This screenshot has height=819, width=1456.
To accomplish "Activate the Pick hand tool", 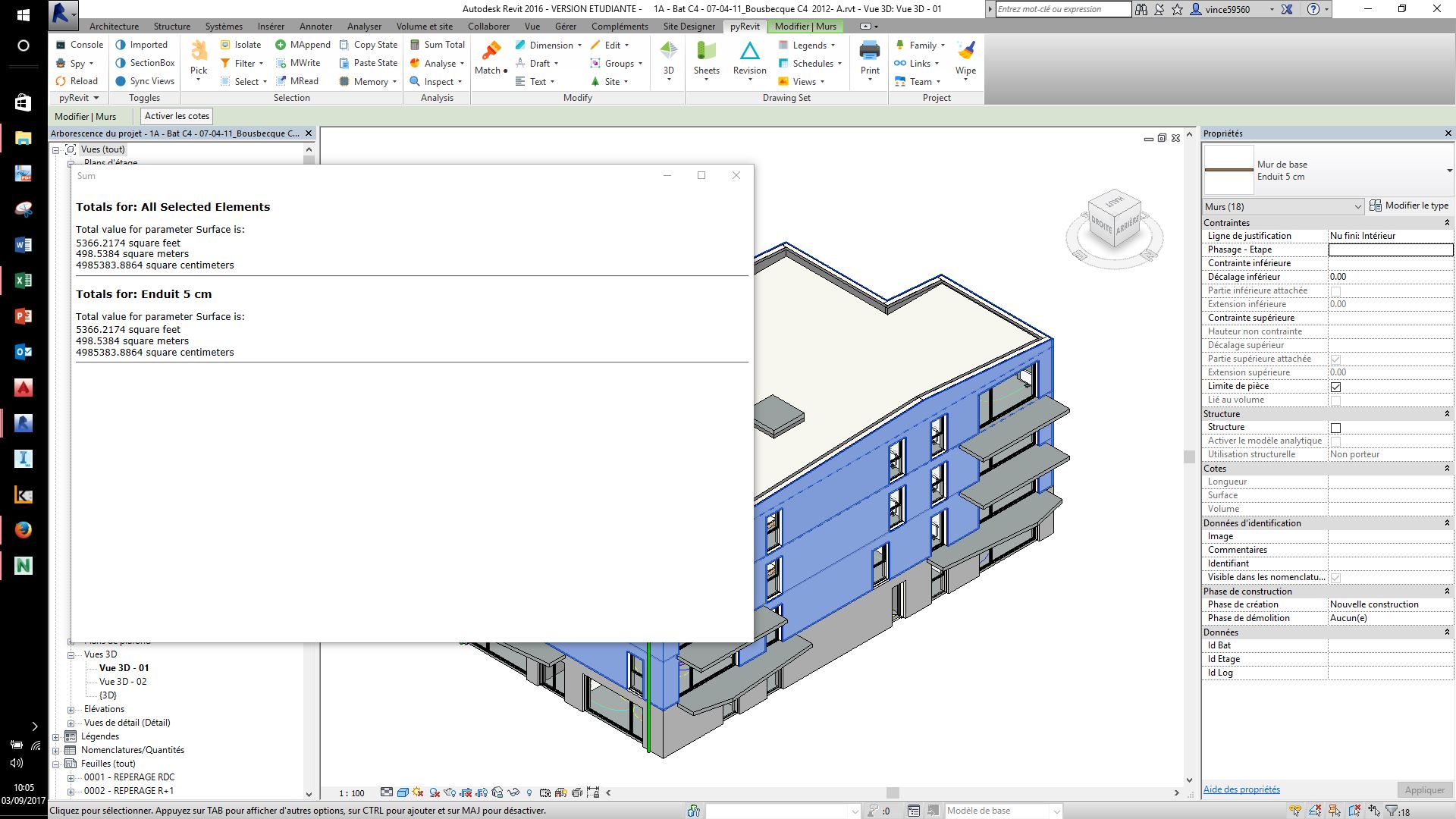I will [x=199, y=52].
